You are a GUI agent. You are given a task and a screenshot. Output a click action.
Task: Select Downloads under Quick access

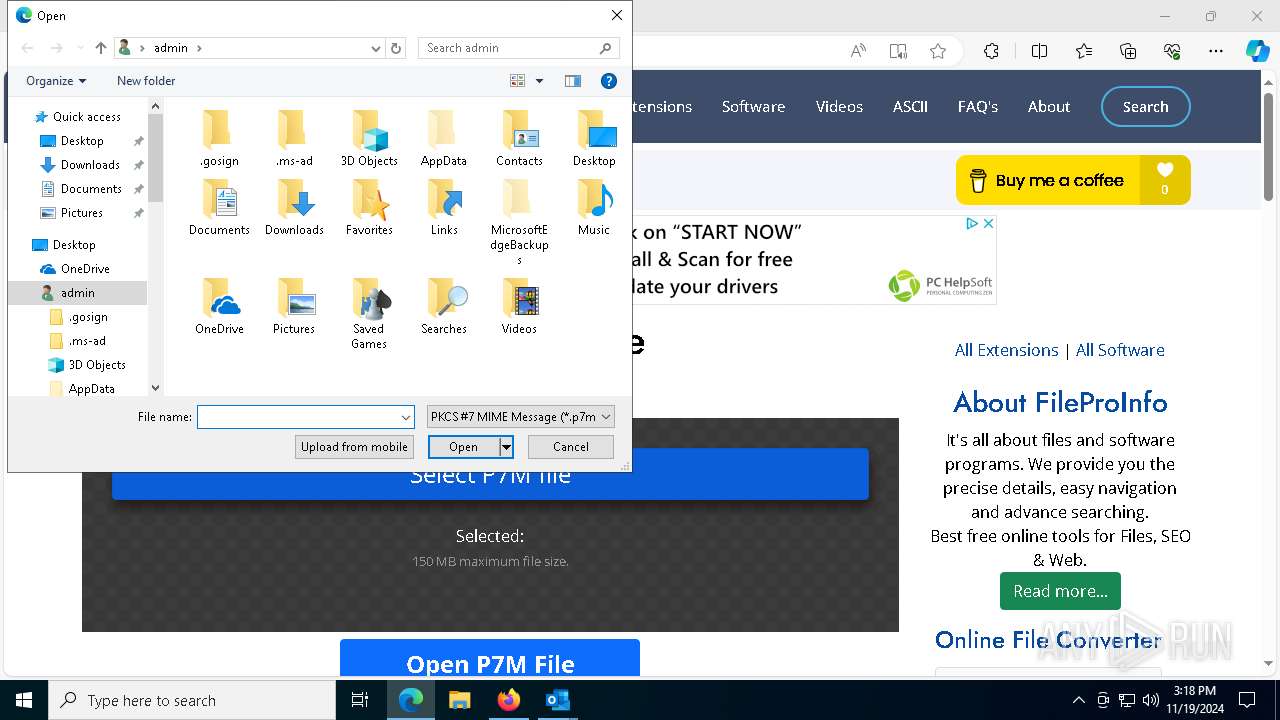point(90,165)
